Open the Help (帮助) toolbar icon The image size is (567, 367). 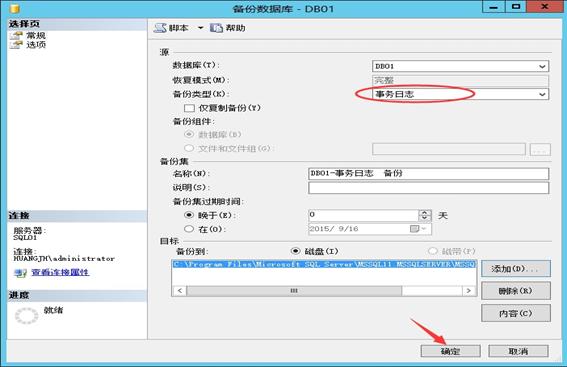coord(216,28)
